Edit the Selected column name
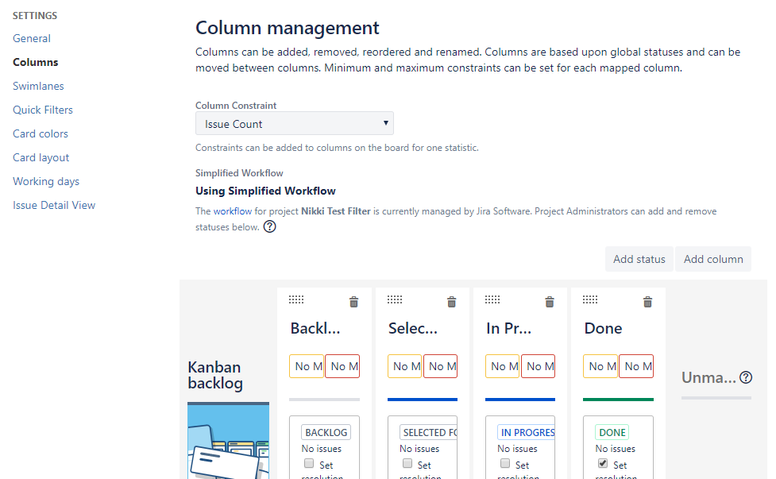Image resolution: width=776 pixels, height=479 pixels. point(413,328)
